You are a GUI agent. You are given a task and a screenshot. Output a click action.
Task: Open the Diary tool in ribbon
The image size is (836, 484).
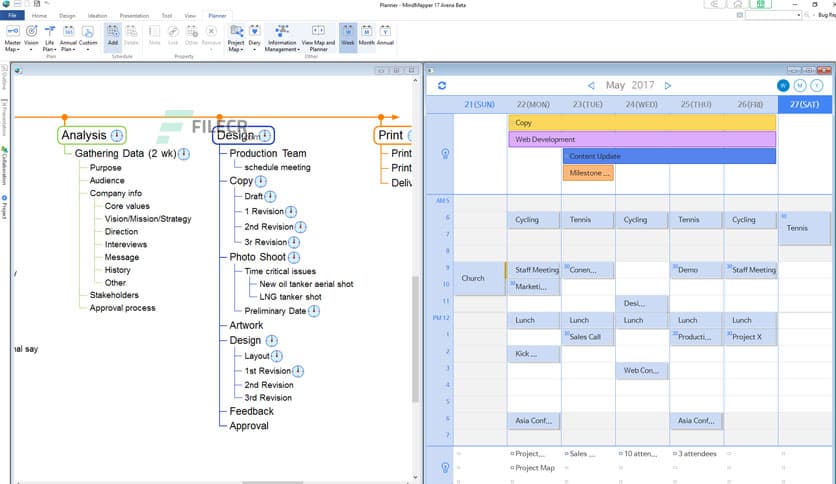(x=255, y=36)
